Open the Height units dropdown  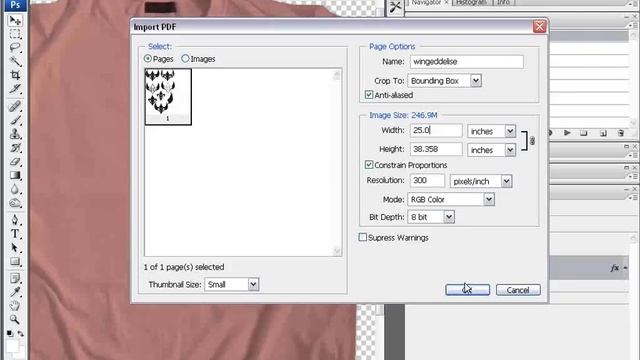(510, 150)
